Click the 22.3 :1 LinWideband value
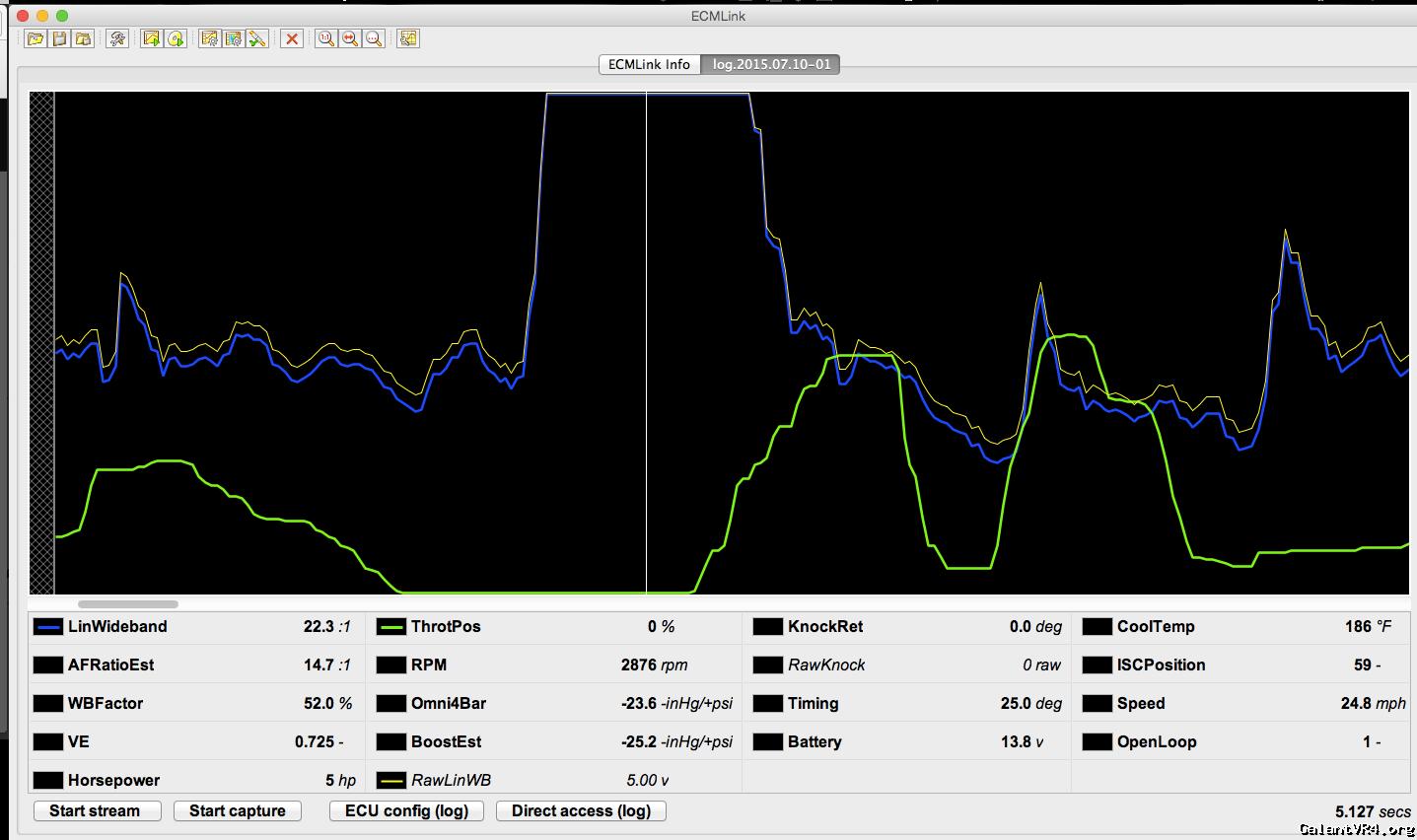This screenshot has height=840, width=1417. 327,626
